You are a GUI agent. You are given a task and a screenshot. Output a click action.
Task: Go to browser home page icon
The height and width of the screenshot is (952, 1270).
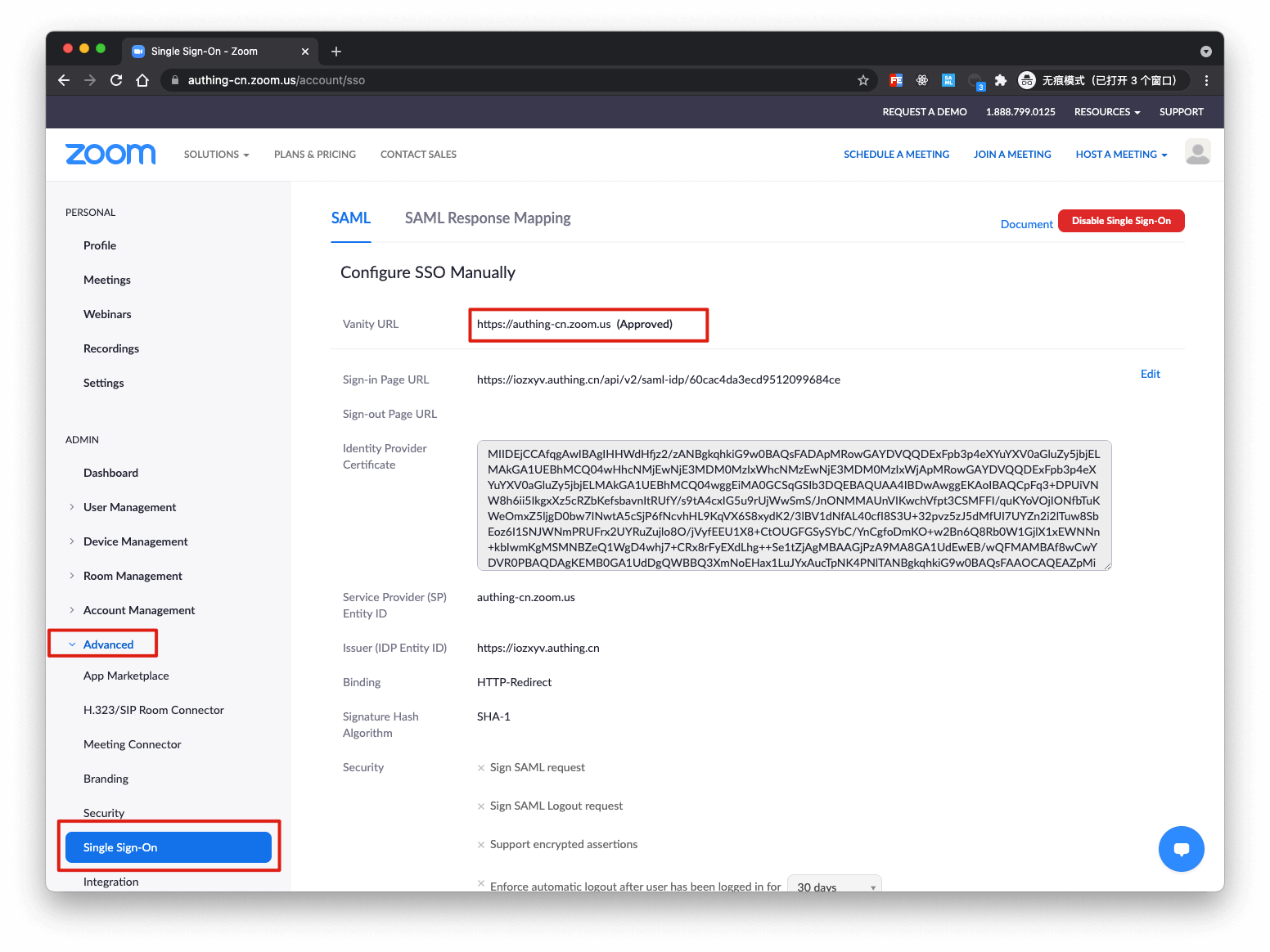tap(142, 80)
